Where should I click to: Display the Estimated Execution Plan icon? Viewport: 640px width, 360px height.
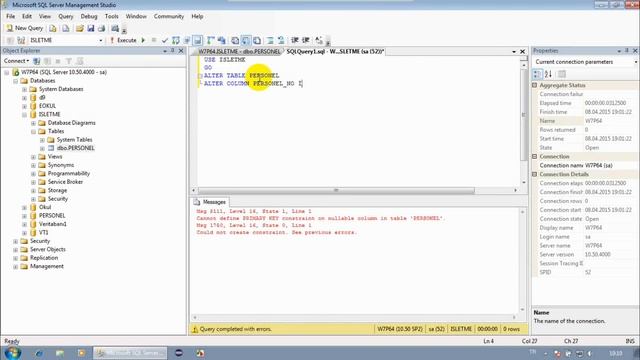click(x=176, y=40)
